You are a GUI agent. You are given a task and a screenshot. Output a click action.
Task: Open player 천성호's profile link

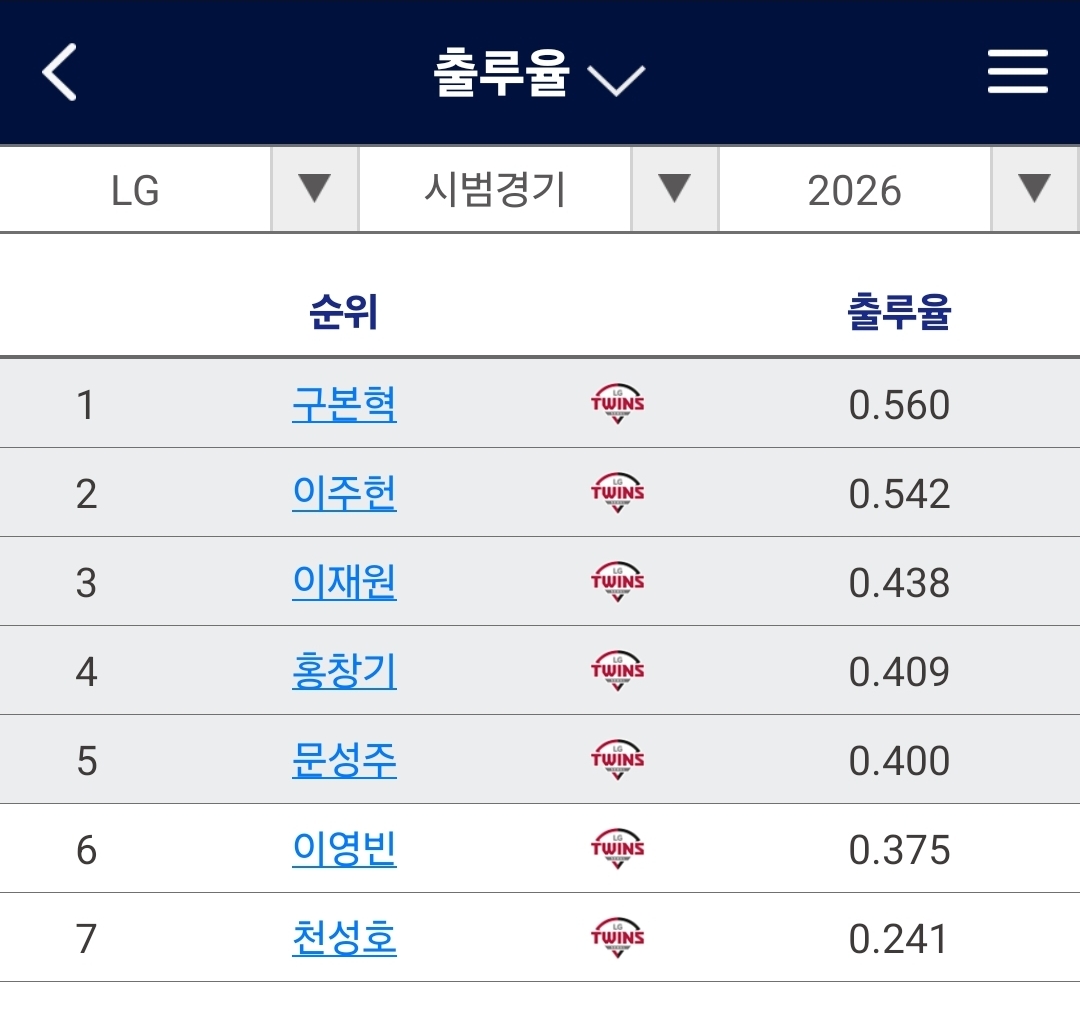[x=344, y=938]
